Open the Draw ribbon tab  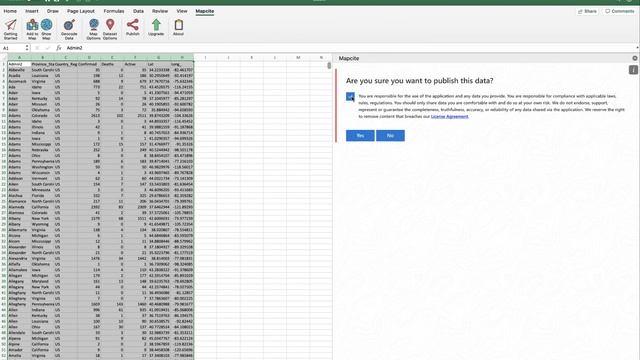pyautogui.click(x=53, y=11)
